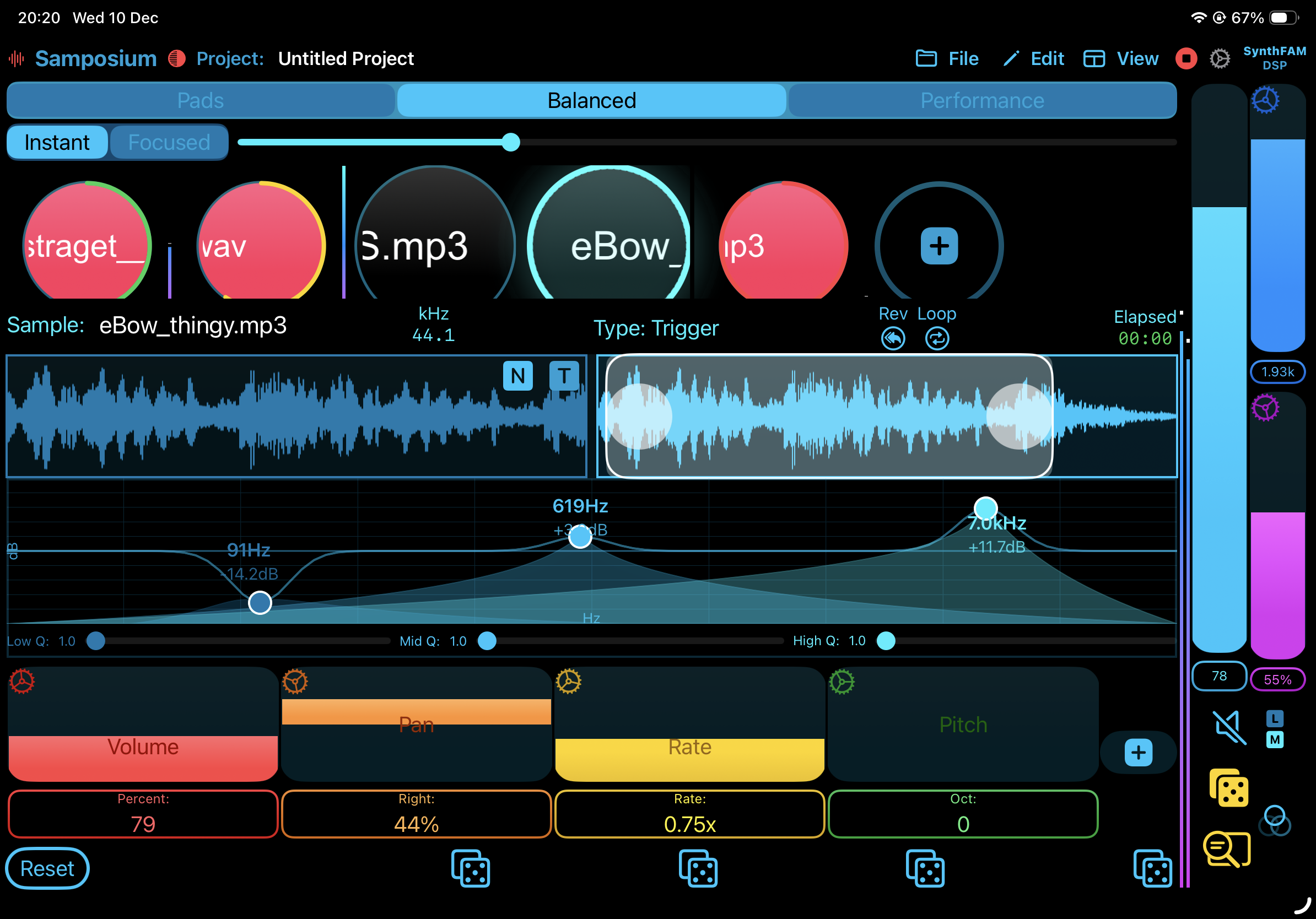1316x919 pixels.
Task: Click the 1.93k filter value box
Action: coord(1277,372)
